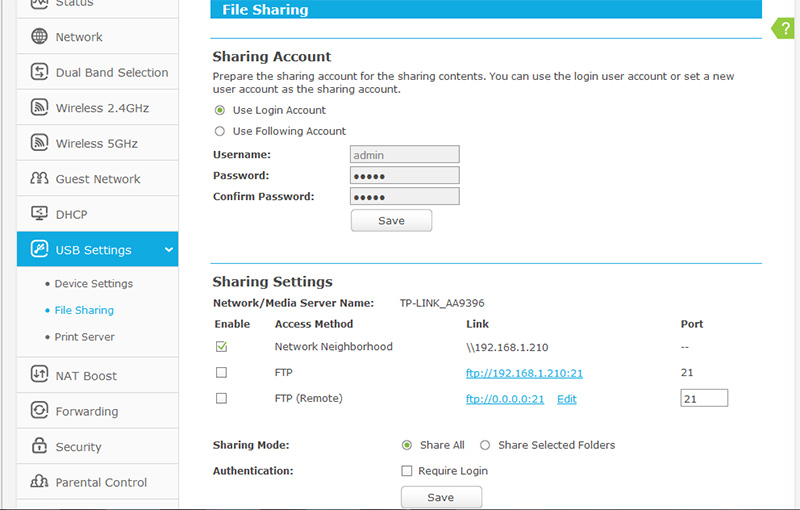The width and height of the screenshot is (800, 510).
Task: Save the Sharing Account settings
Action: point(391,221)
